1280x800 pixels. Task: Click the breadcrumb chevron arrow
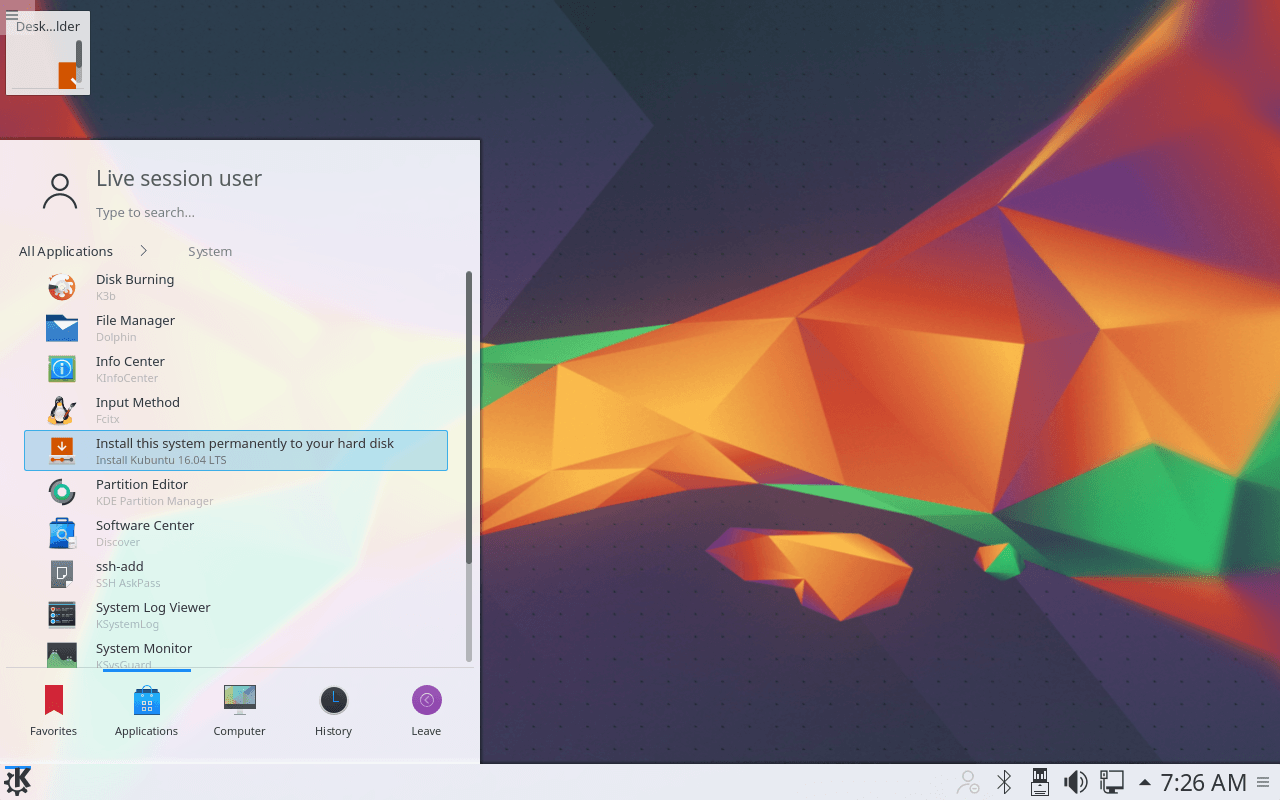[x=144, y=251]
